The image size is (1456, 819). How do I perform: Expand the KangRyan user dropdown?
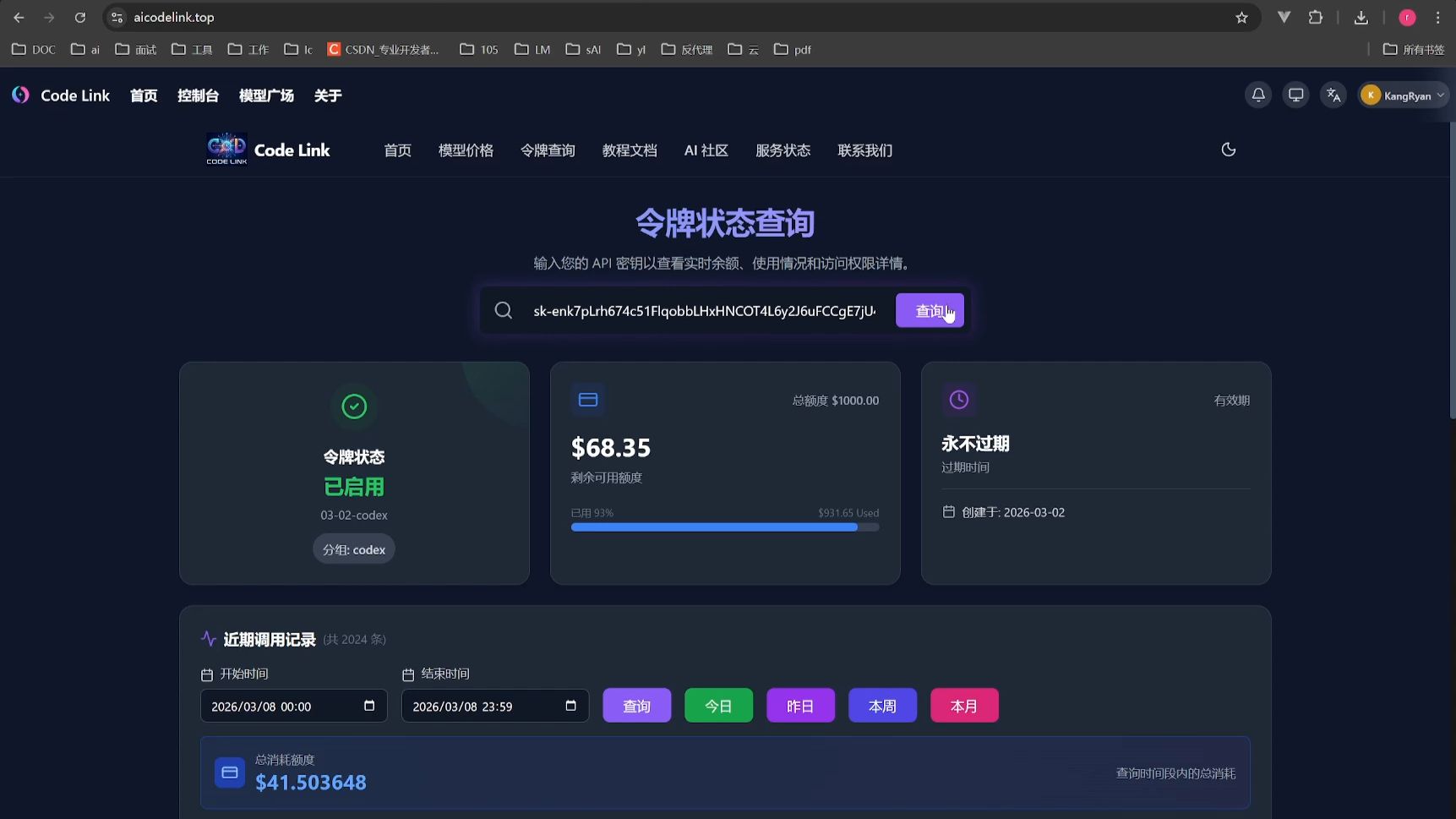point(1403,96)
